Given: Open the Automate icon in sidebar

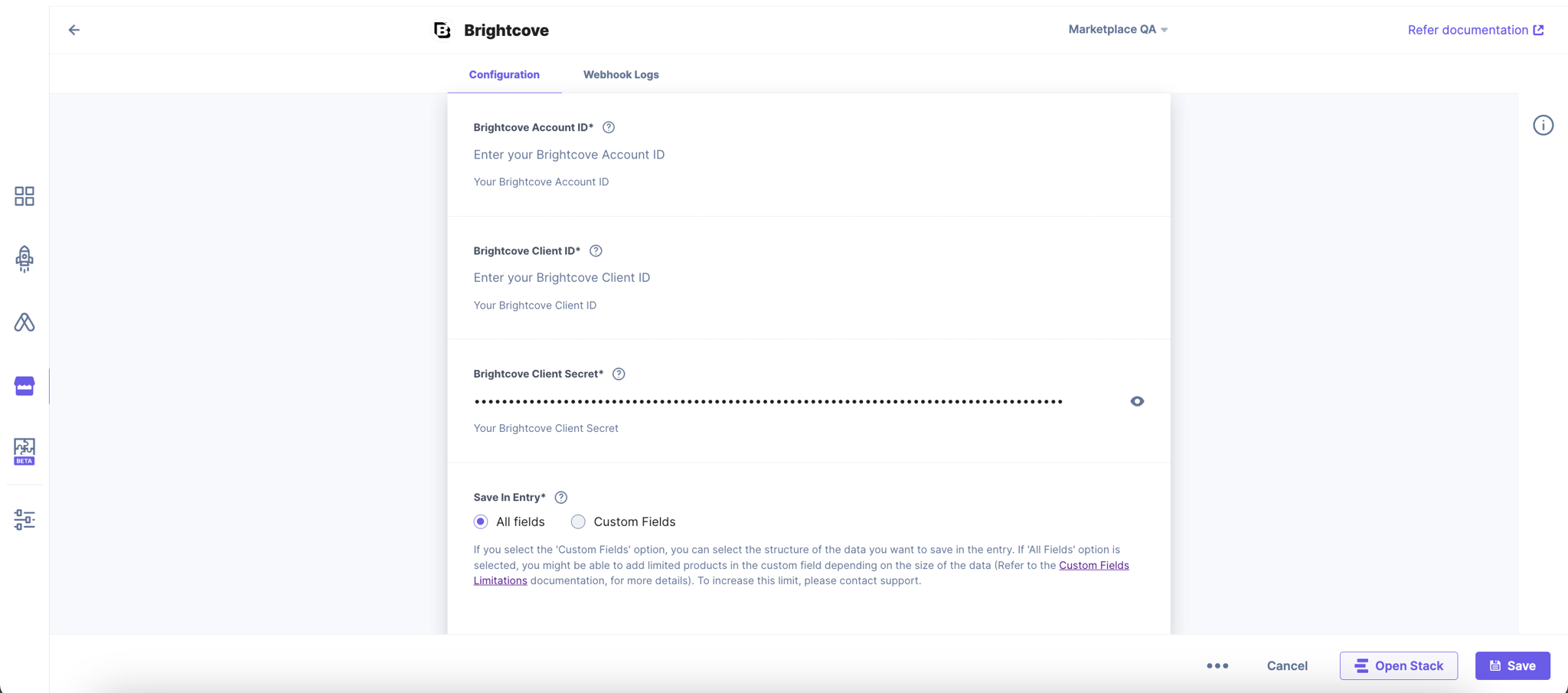Looking at the screenshot, I should pos(24,322).
